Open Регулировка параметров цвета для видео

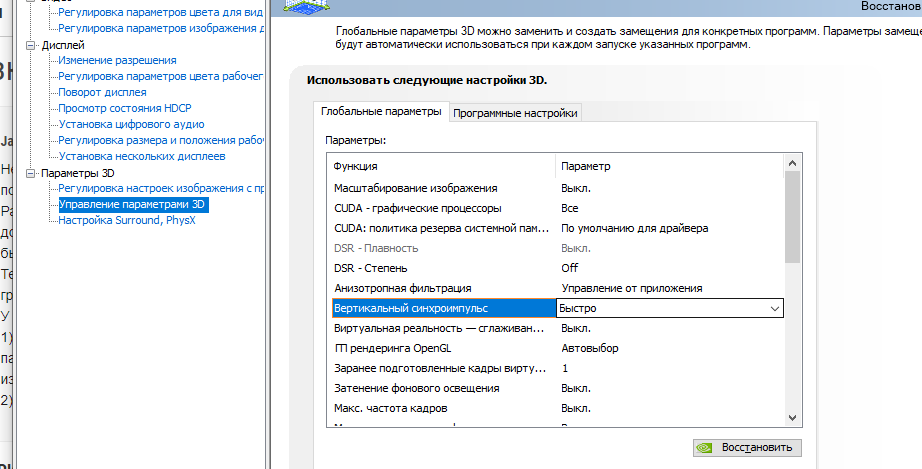tap(161, 12)
